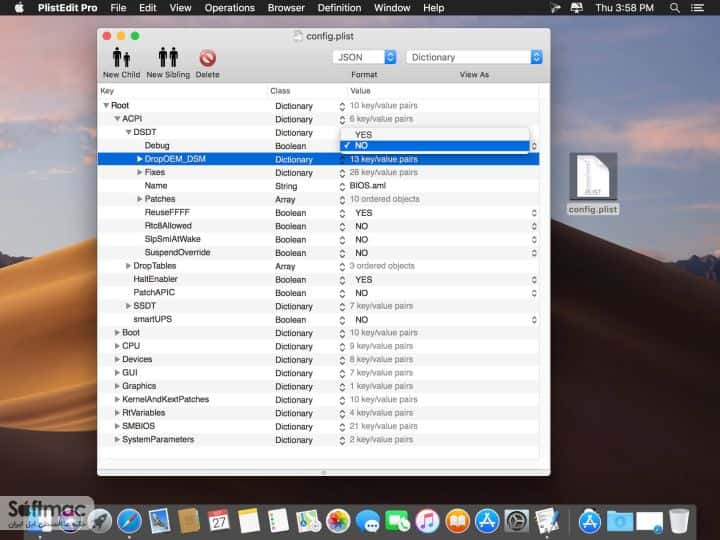The image size is (720, 540).
Task: Open the Apple menu logo
Action: [x=19, y=7]
